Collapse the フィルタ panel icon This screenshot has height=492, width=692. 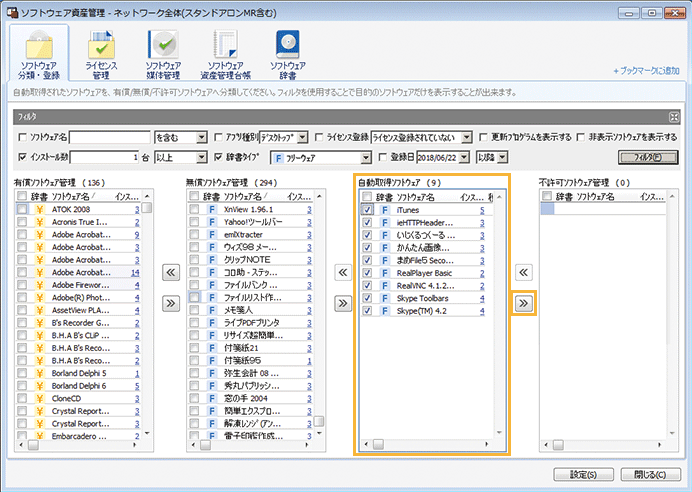coord(674,117)
